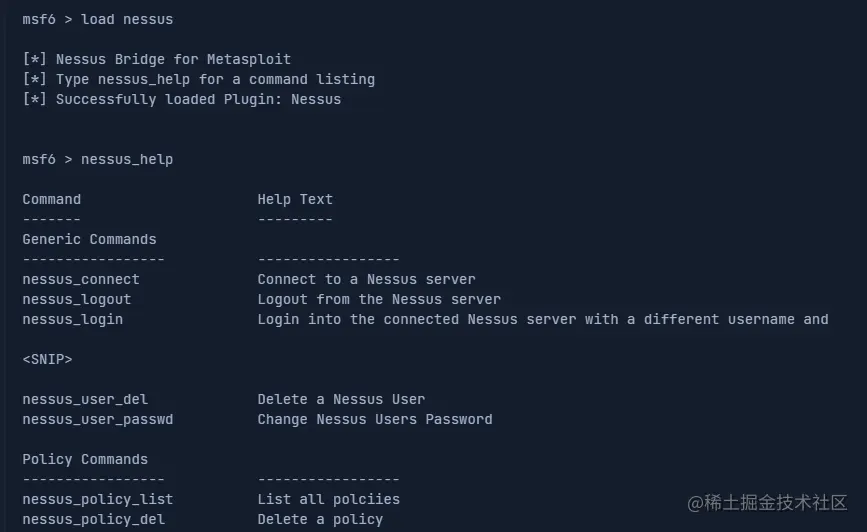Click the nessus_user_del command
Image resolution: width=867 pixels, height=532 pixels.
[x=85, y=399]
